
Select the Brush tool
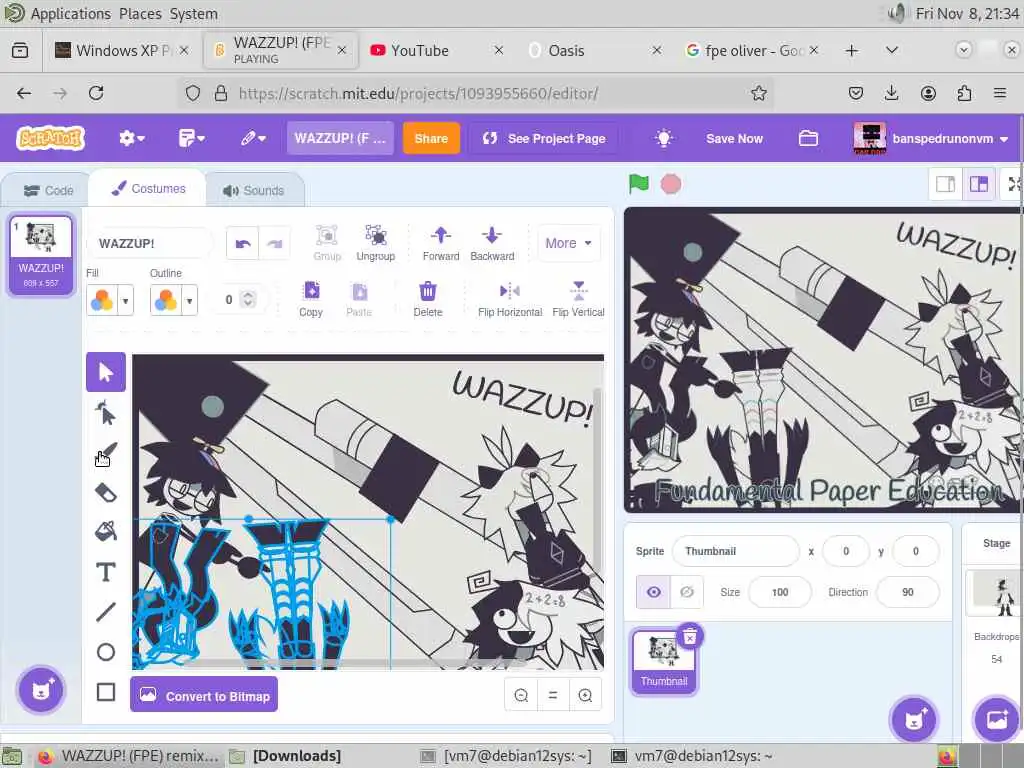tap(106, 453)
